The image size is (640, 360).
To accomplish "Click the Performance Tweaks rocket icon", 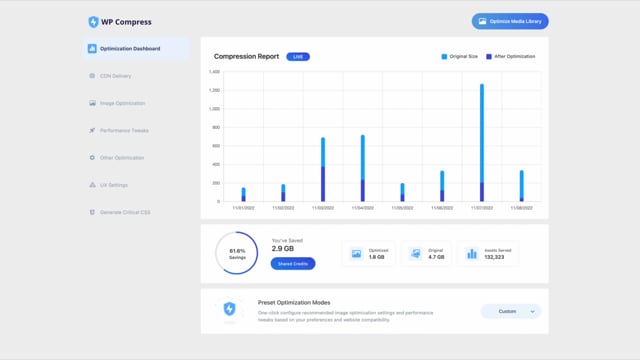I will (92, 131).
